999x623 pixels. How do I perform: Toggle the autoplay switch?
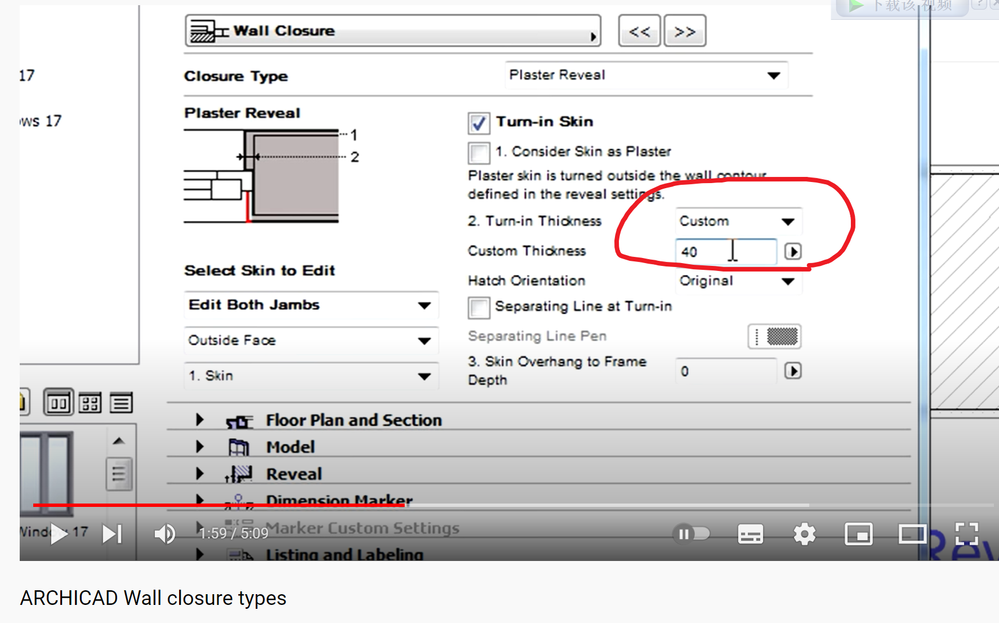[691, 534]
